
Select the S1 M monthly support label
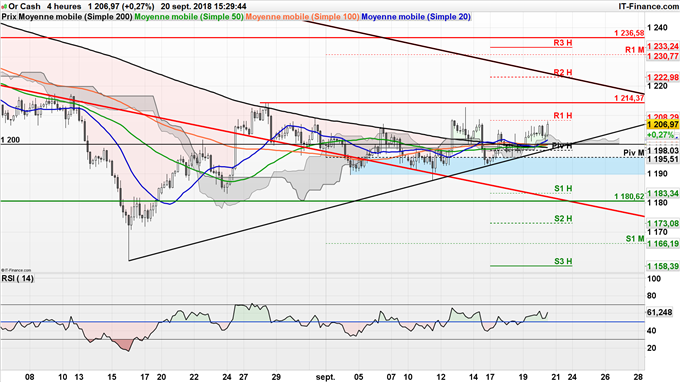click(635, 239)
